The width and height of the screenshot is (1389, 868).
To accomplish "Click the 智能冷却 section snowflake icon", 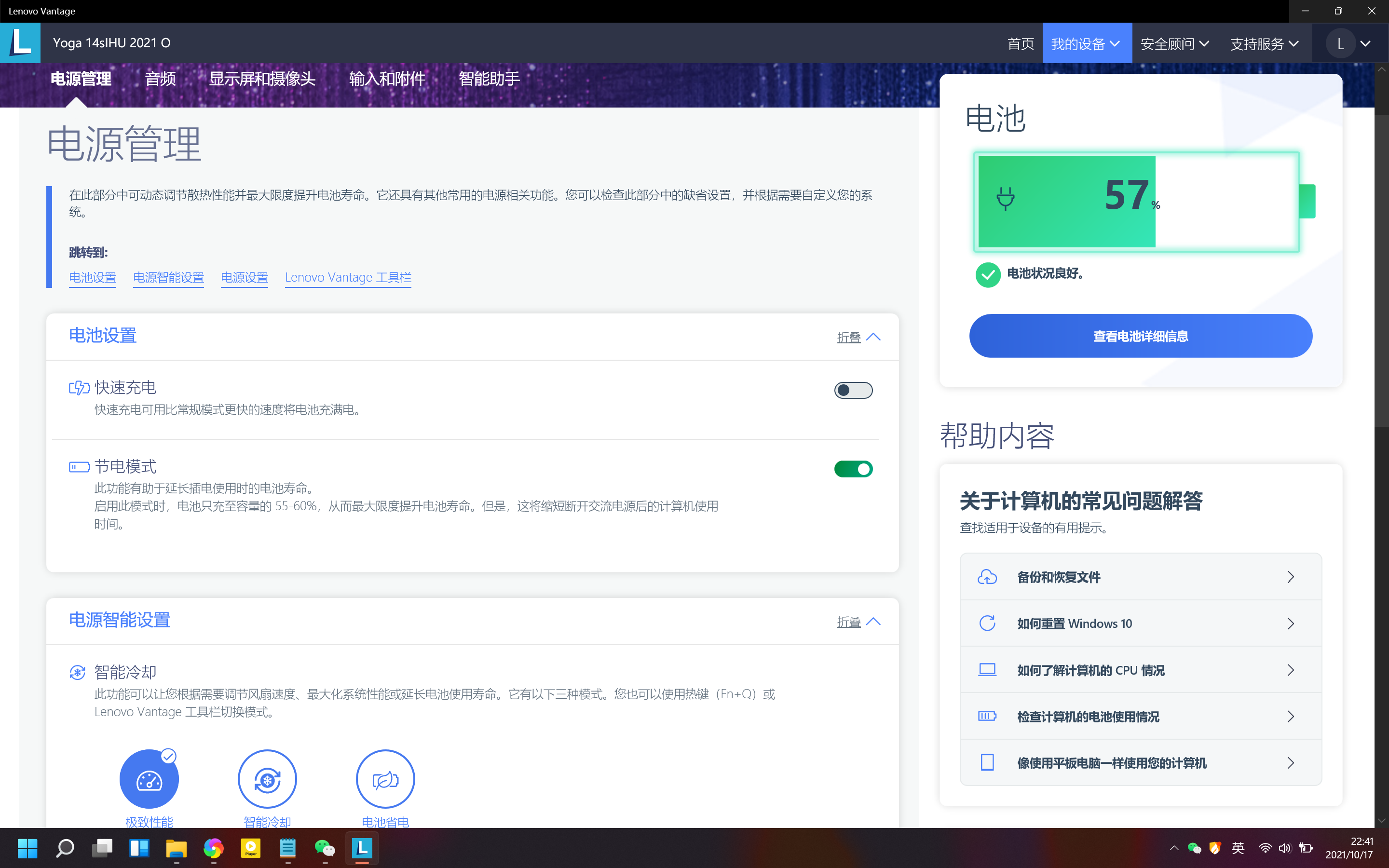I will (78, 672).
